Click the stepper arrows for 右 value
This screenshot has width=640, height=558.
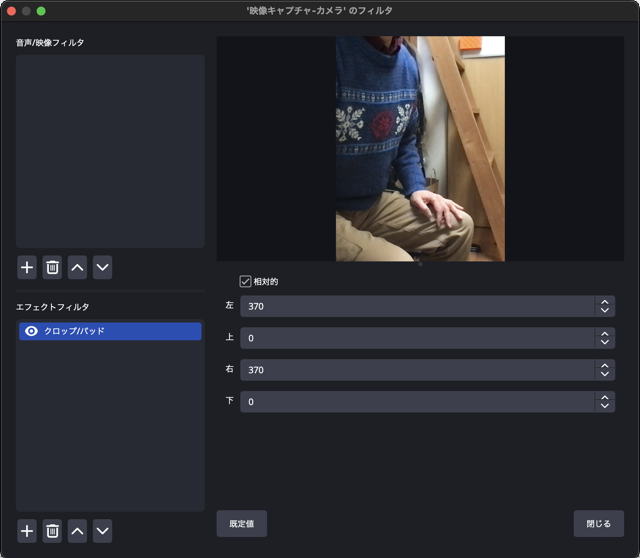(x=604, y=370)
